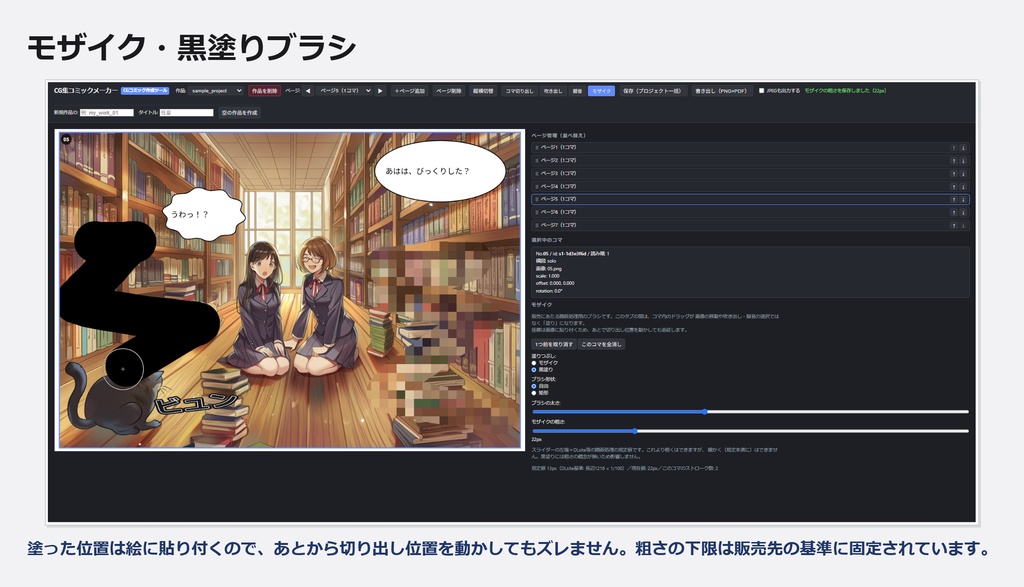The height and width of the screenshot is (587, 1024).
Task: Select ページ2 (1コマ) in page list
Action: (x=750, y=161)
